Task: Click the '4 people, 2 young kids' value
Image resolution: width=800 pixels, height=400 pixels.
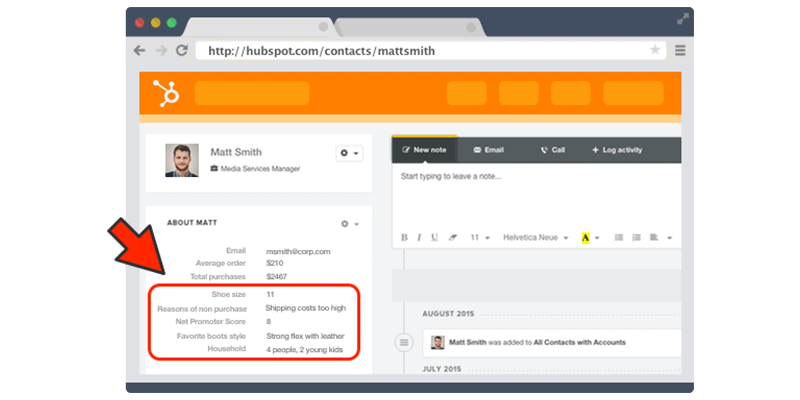Action: (305, 350)
